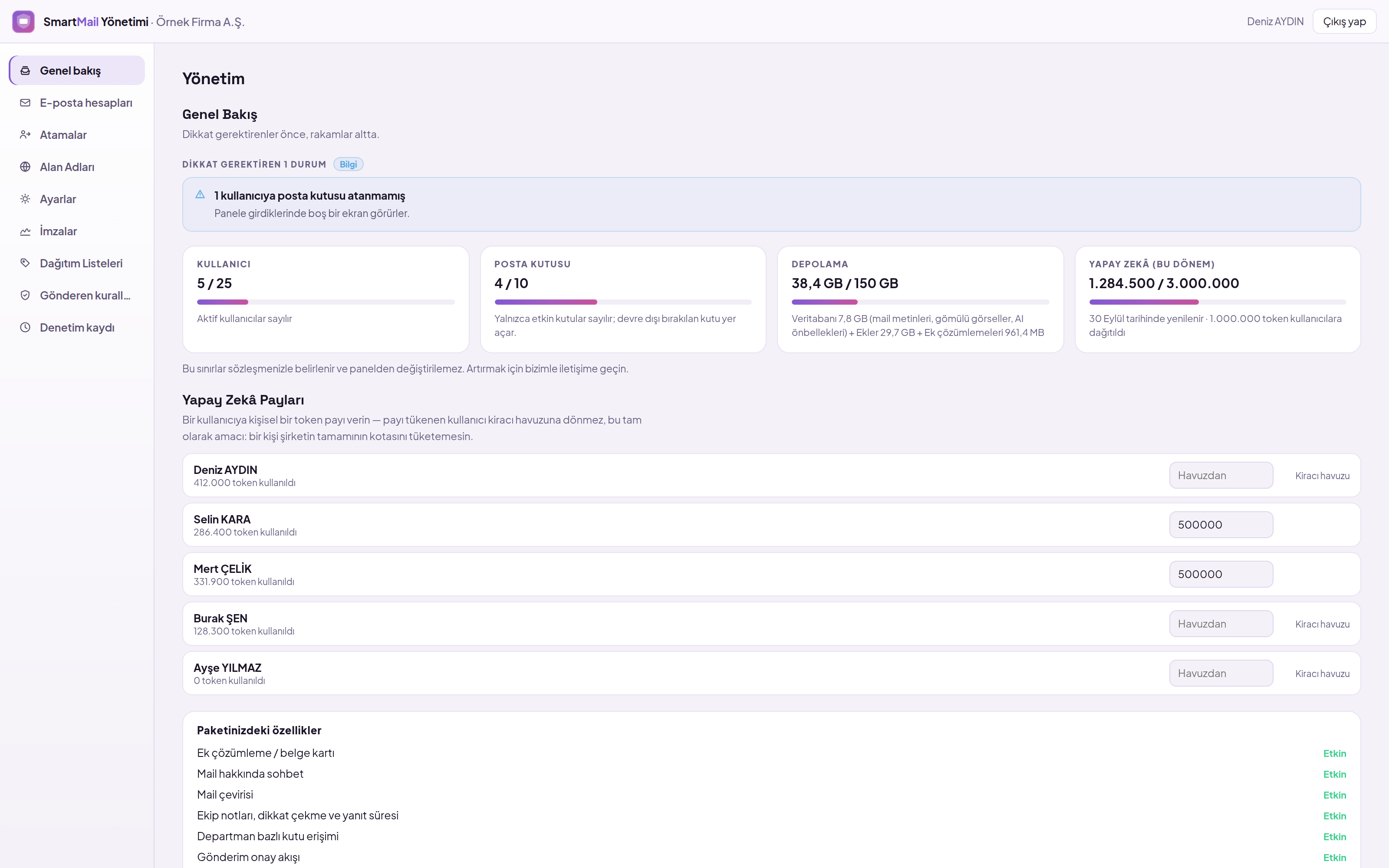Open the posta kutusu atanmamış alert

click(x=771, y=204)
